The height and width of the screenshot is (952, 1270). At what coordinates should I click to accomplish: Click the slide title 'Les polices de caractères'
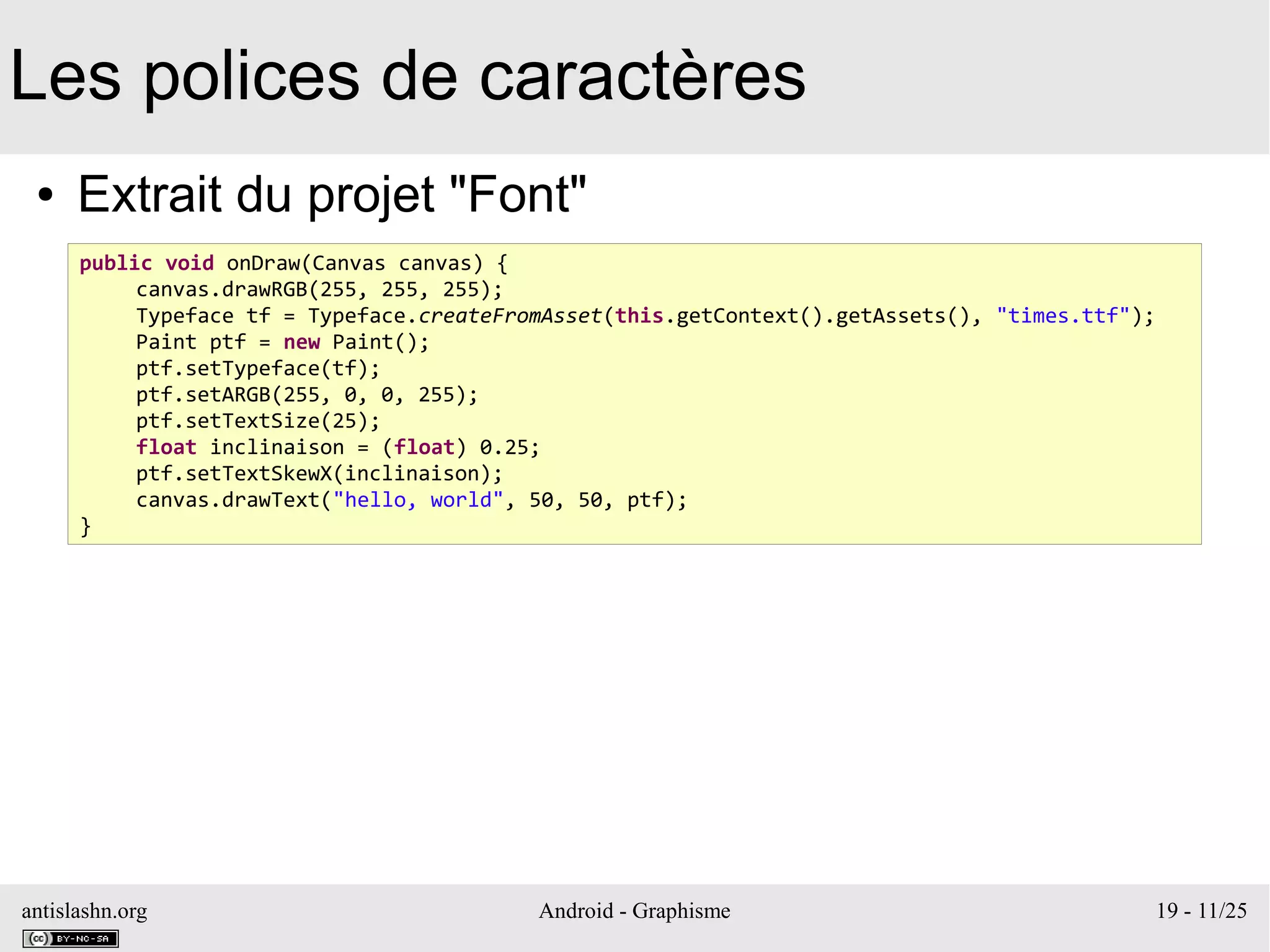pos(407,76)
